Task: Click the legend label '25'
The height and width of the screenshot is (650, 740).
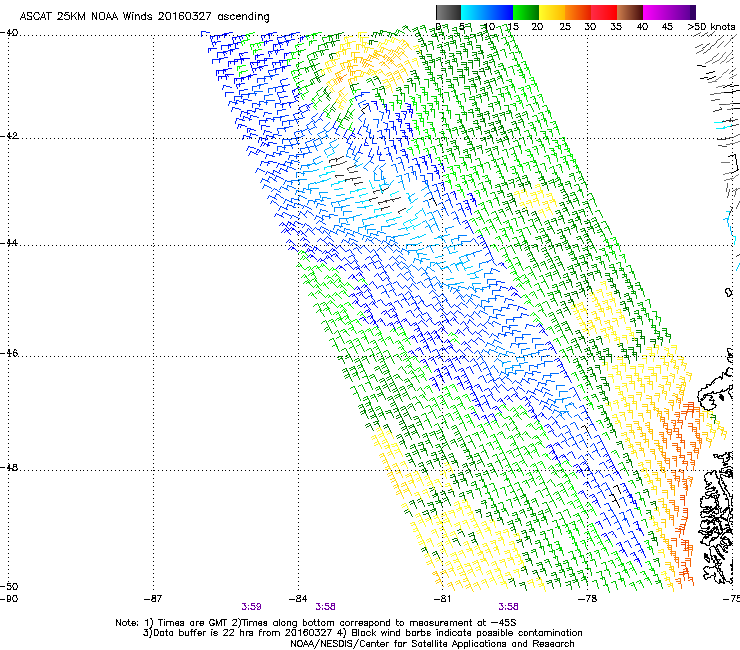Action: click(565, 27)
